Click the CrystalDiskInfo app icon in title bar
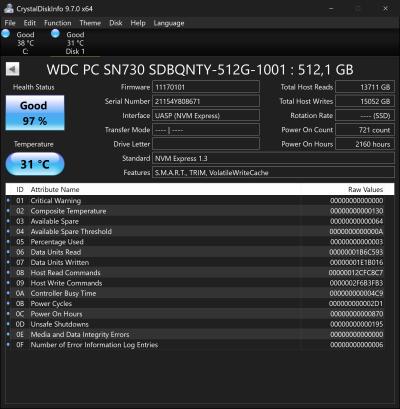This screenshot has height=409, width=400. 9,9
